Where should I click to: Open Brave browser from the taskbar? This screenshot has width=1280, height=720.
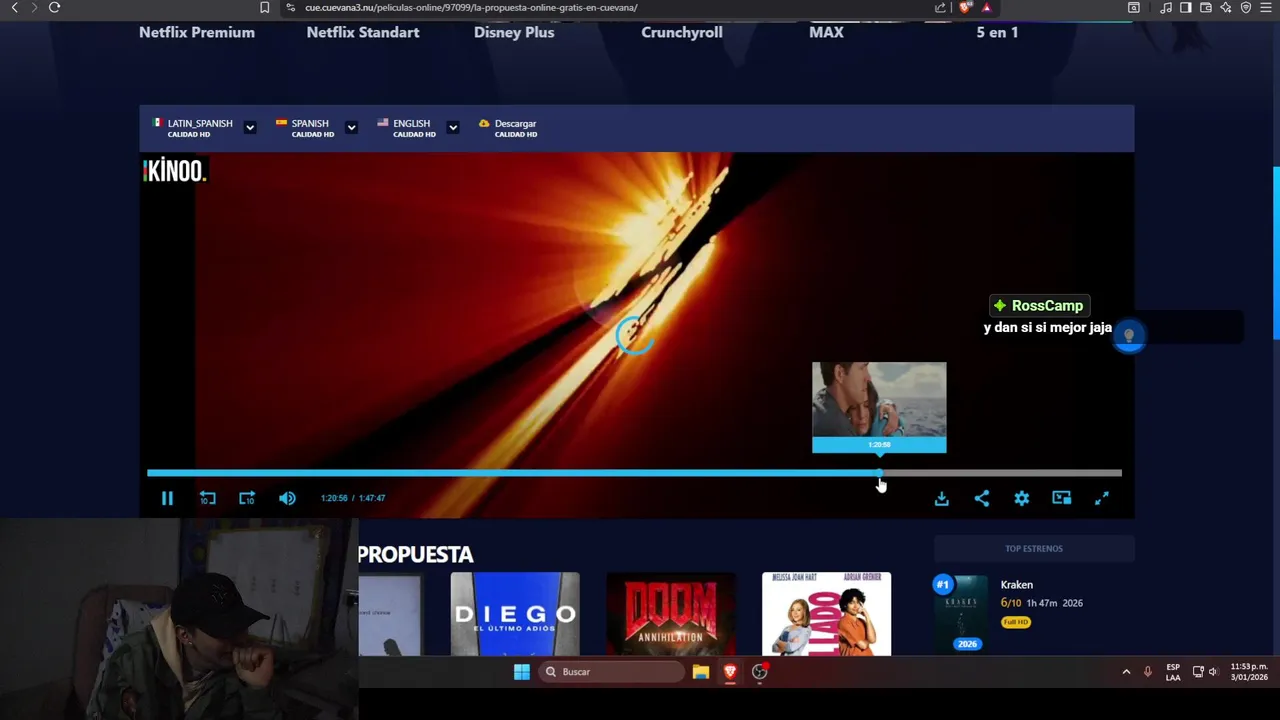coord(730,672)
